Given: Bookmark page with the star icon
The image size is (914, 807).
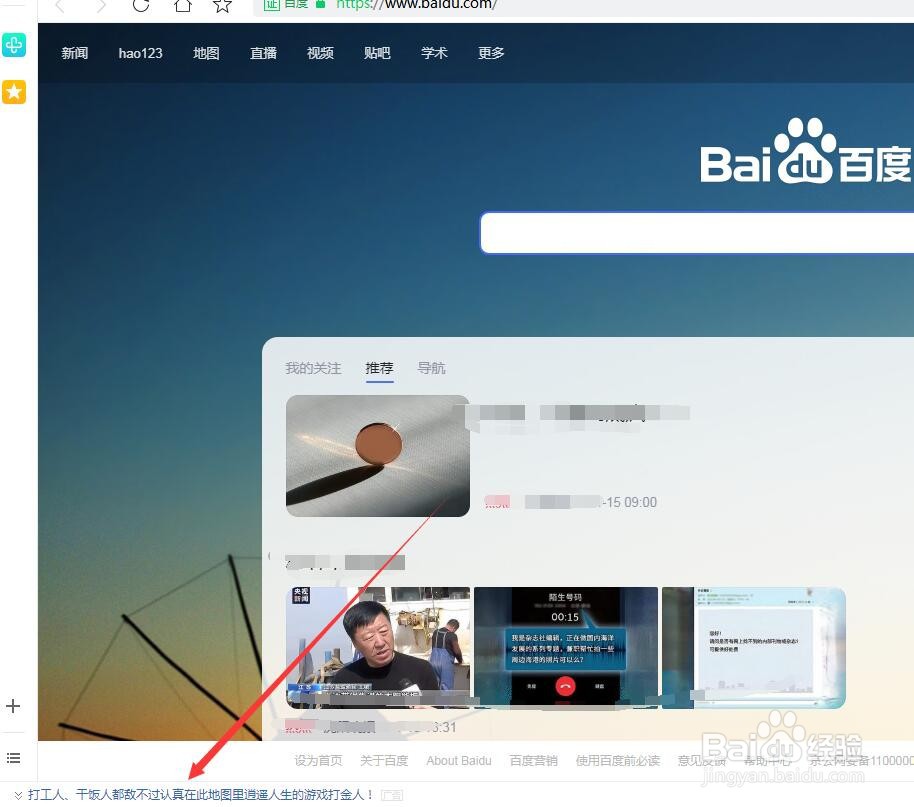Looking at the screenshot, I should (222, 5).
